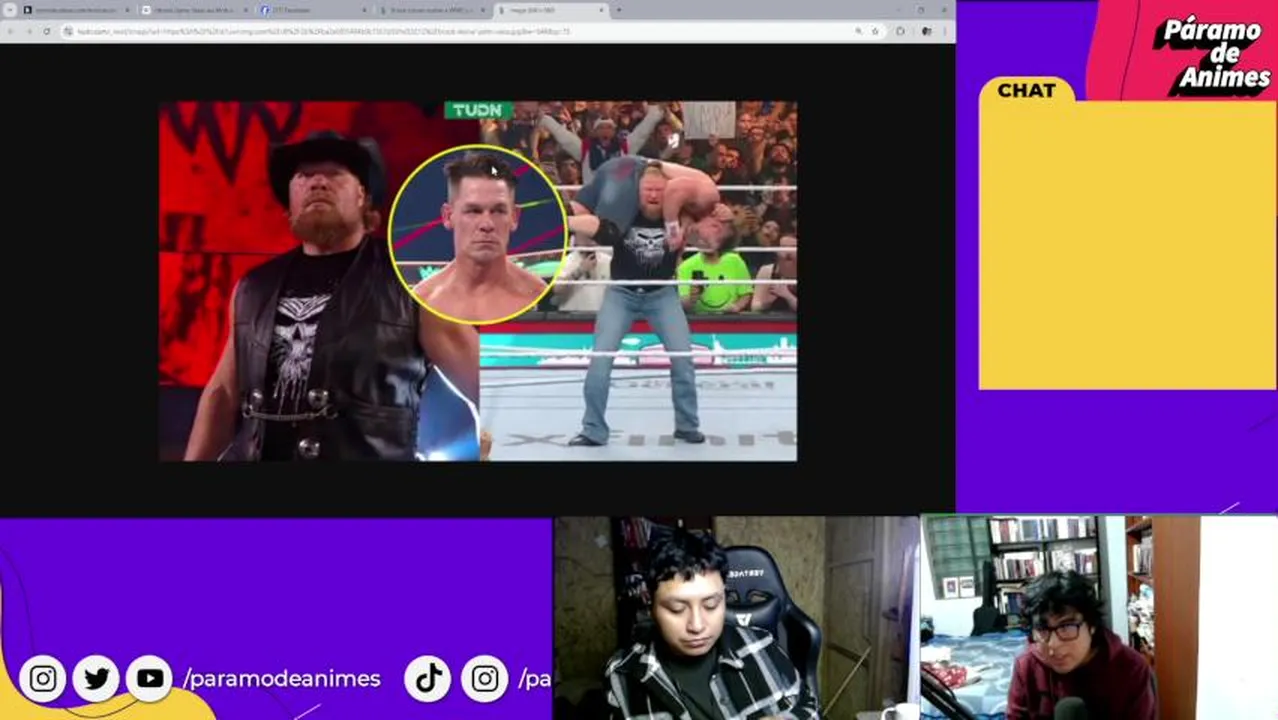The height and width of the screenshot is (720, 1278).
Task: Open the zoom magnifier icon in address bar
Action: (x=858, y=31)
